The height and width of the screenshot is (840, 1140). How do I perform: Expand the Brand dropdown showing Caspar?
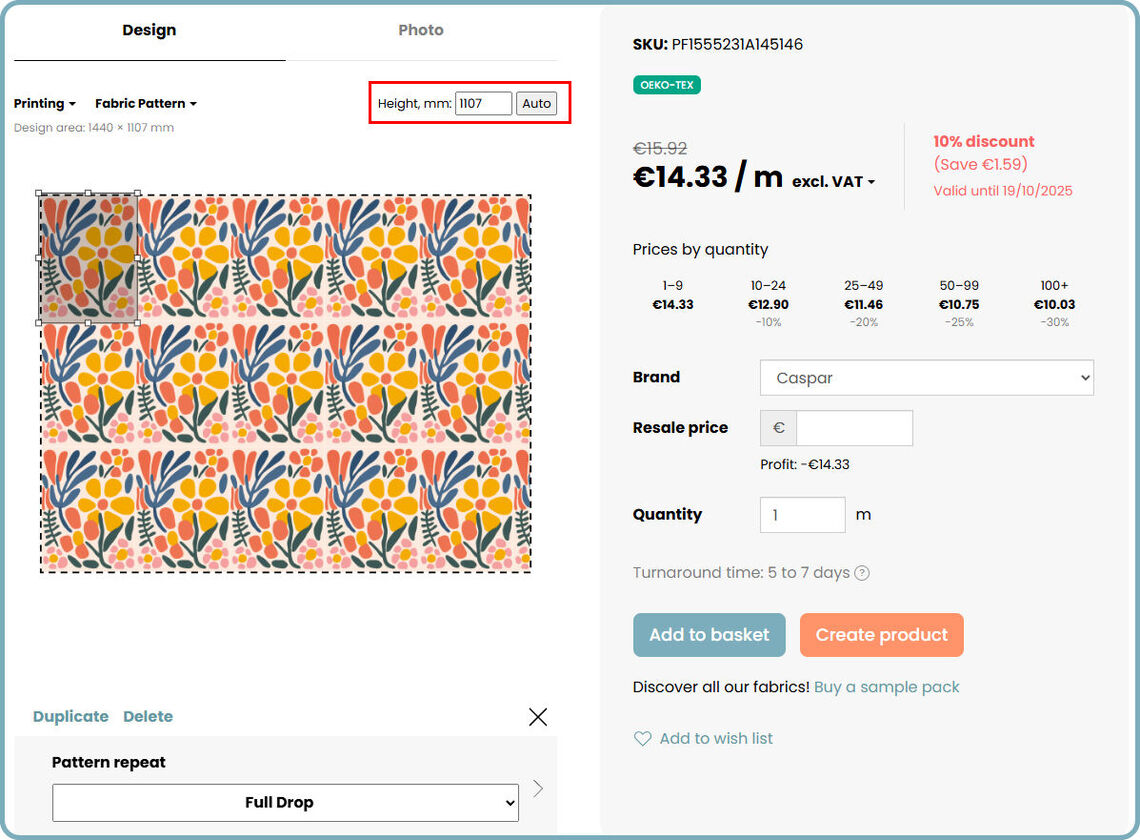pyautogui.click(x=926, y=378)
